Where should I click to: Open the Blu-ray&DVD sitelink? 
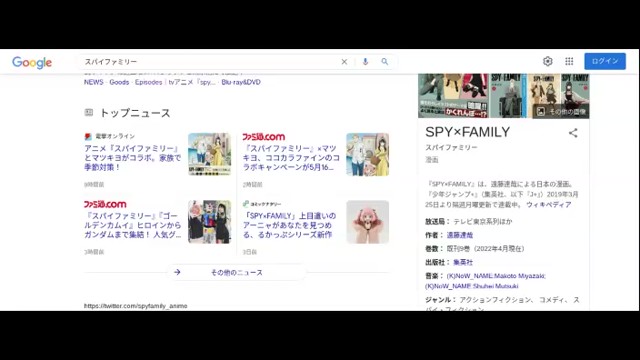tap(241, 82)
